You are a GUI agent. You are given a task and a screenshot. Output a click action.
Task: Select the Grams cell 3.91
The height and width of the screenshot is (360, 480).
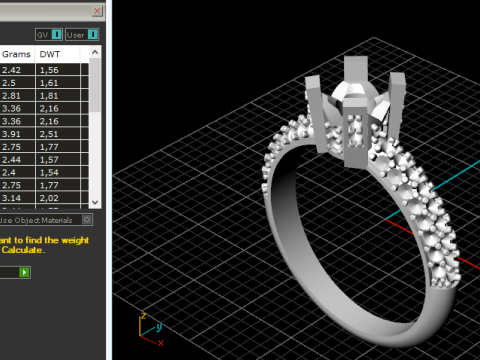tap(17, 134)
